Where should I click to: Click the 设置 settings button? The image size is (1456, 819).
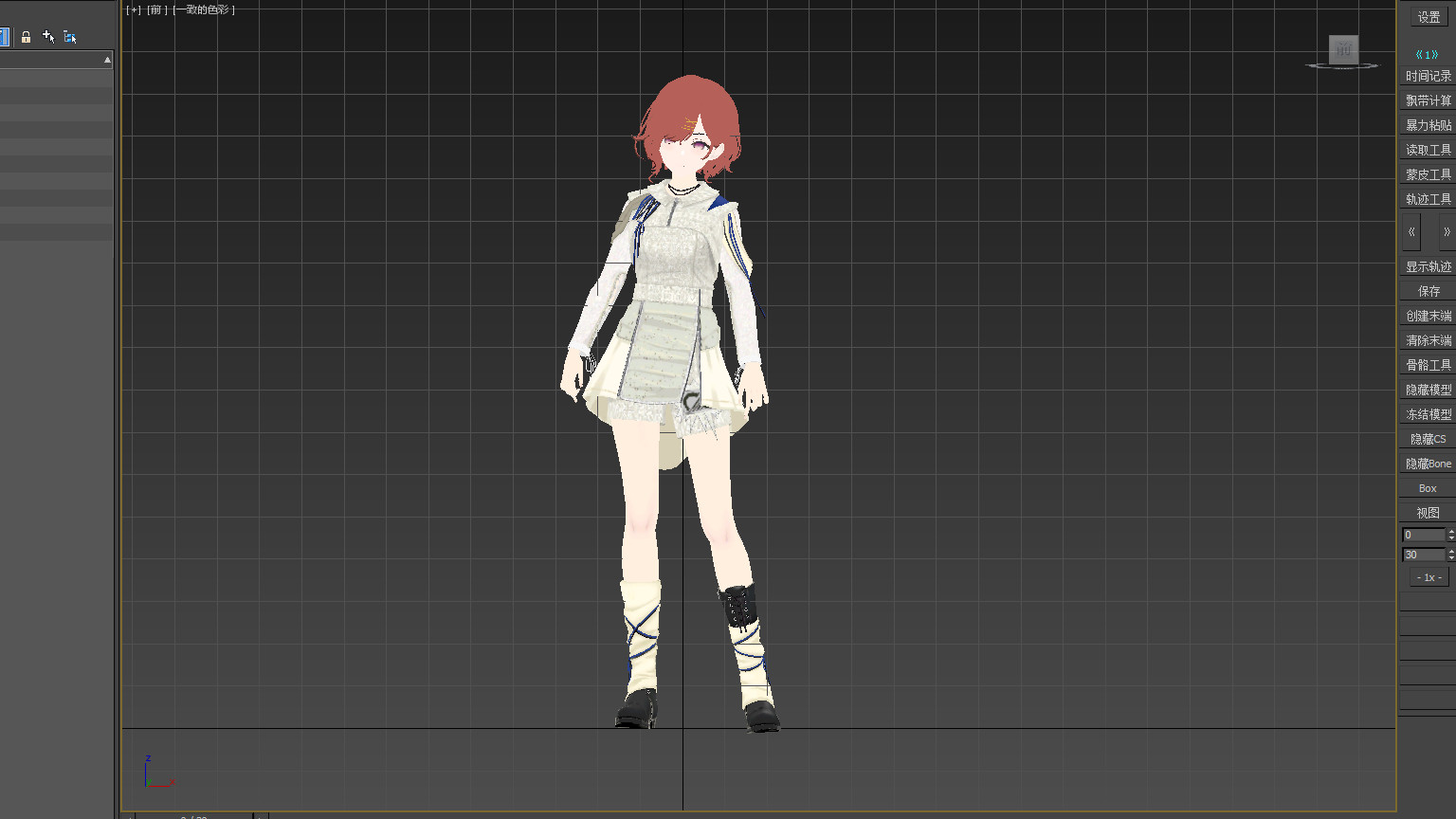[x=1429, y=17]
